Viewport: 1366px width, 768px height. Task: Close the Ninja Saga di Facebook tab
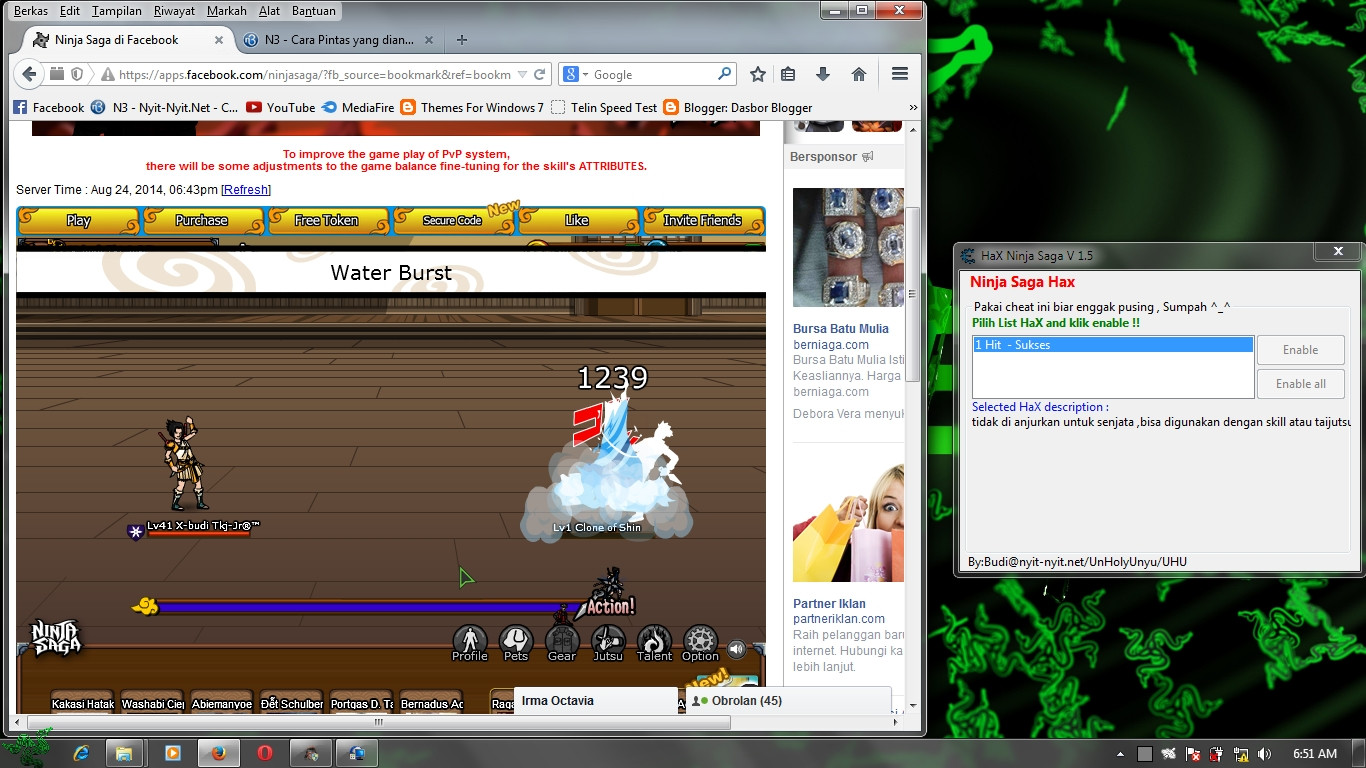(x=219, y=40)
